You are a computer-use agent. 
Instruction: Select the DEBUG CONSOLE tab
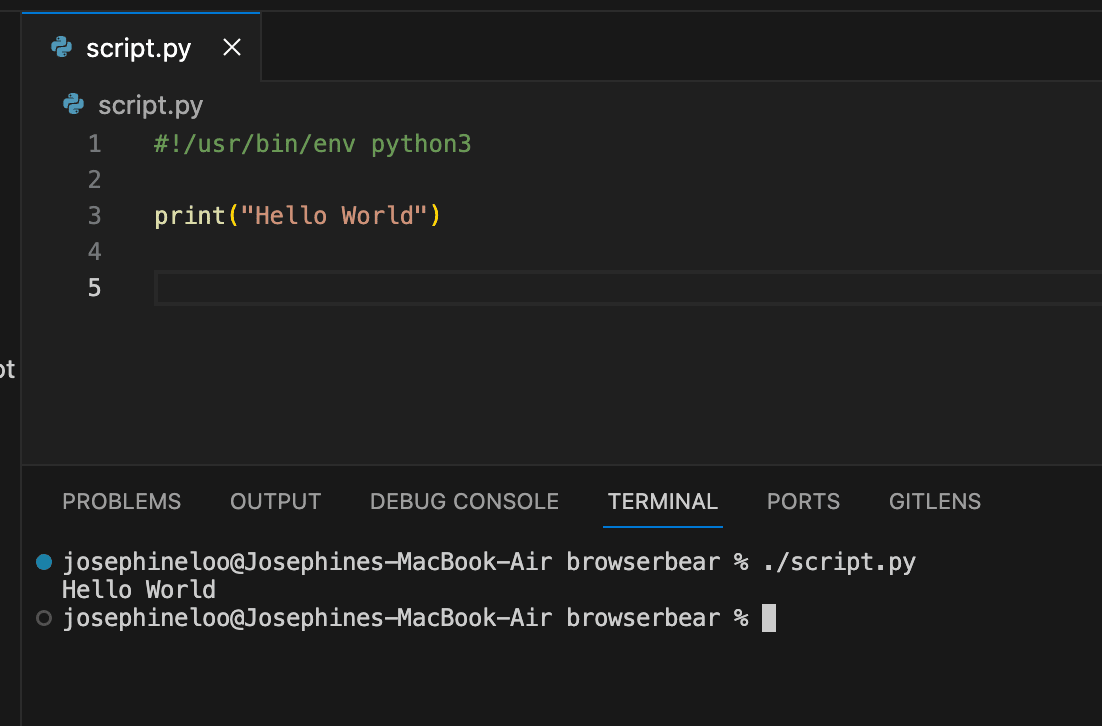(x=464, y=501)
